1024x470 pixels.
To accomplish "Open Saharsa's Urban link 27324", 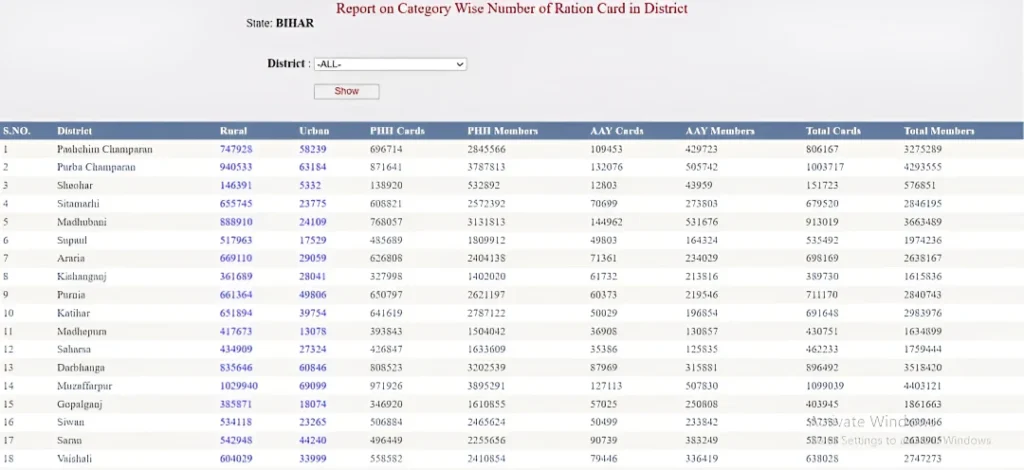I will (x=313, y=349).
